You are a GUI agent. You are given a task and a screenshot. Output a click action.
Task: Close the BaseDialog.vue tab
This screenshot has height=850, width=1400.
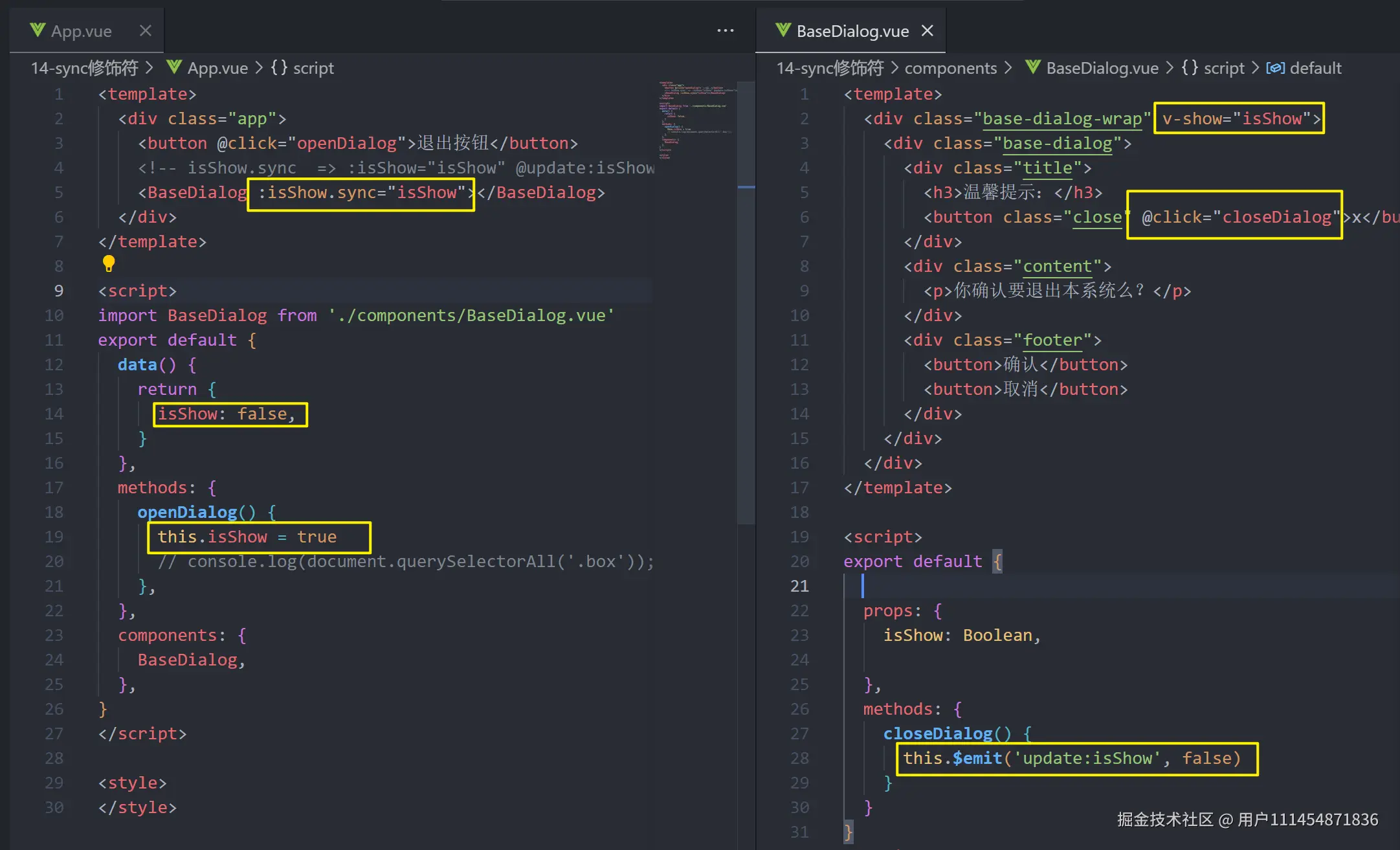[x=928, y=30]
